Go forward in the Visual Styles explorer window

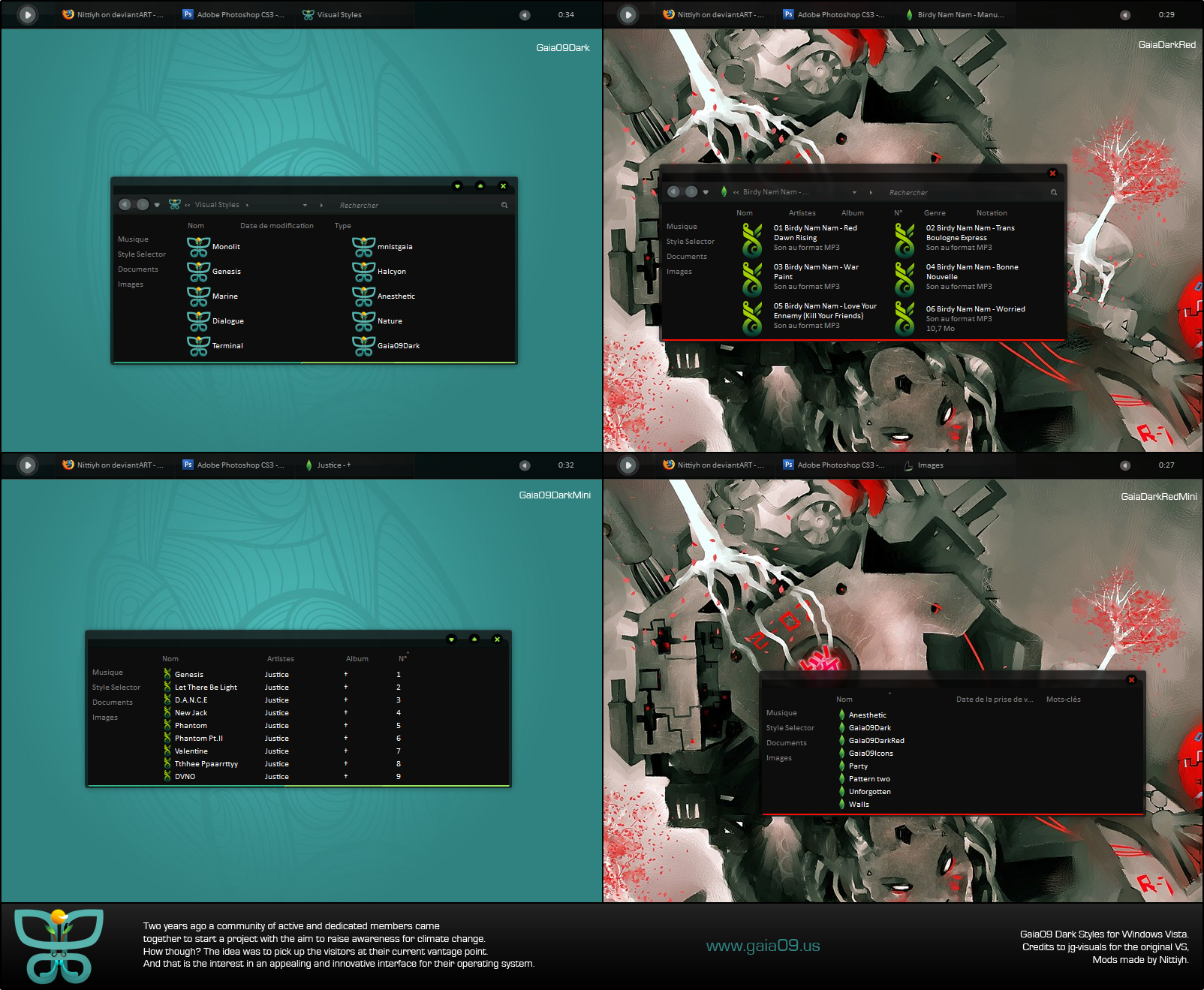click(x=142, y=204)
